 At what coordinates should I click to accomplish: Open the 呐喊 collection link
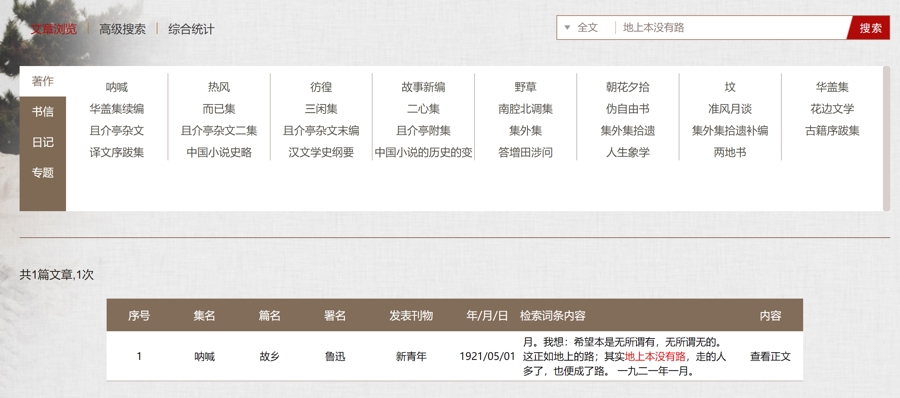[x=117, y=87]
